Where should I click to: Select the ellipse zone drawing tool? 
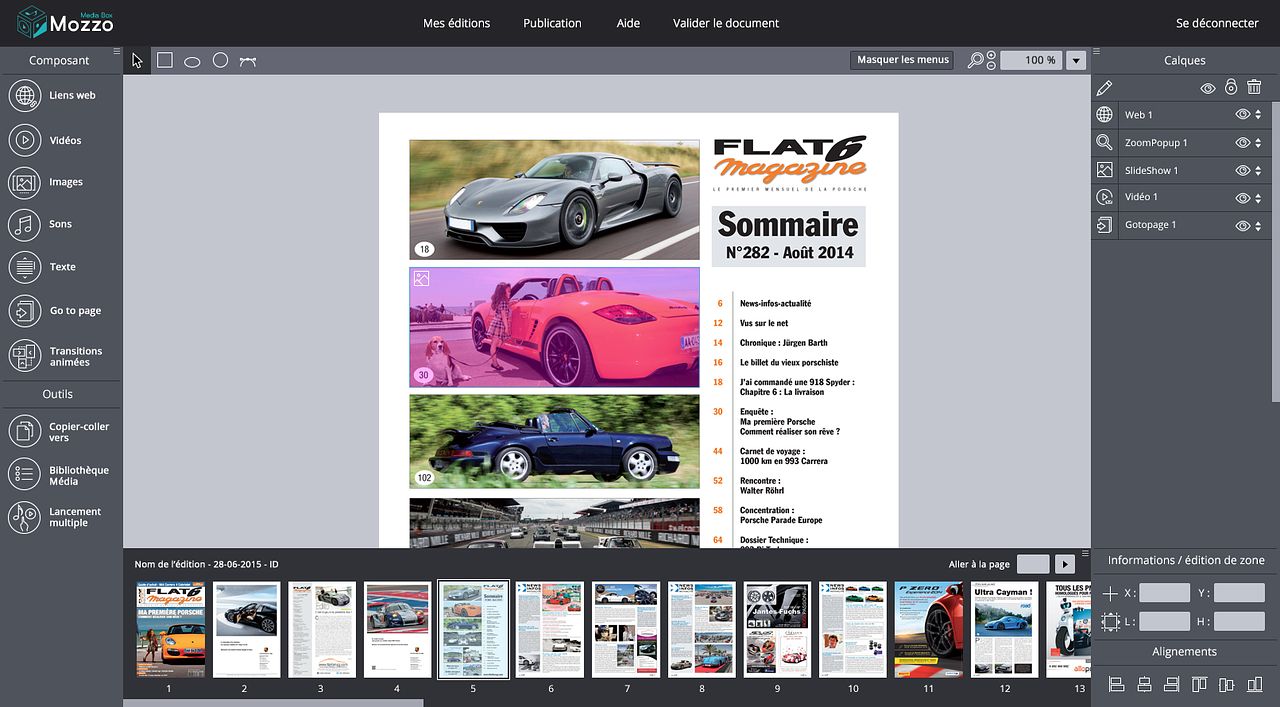pos(192,61)
